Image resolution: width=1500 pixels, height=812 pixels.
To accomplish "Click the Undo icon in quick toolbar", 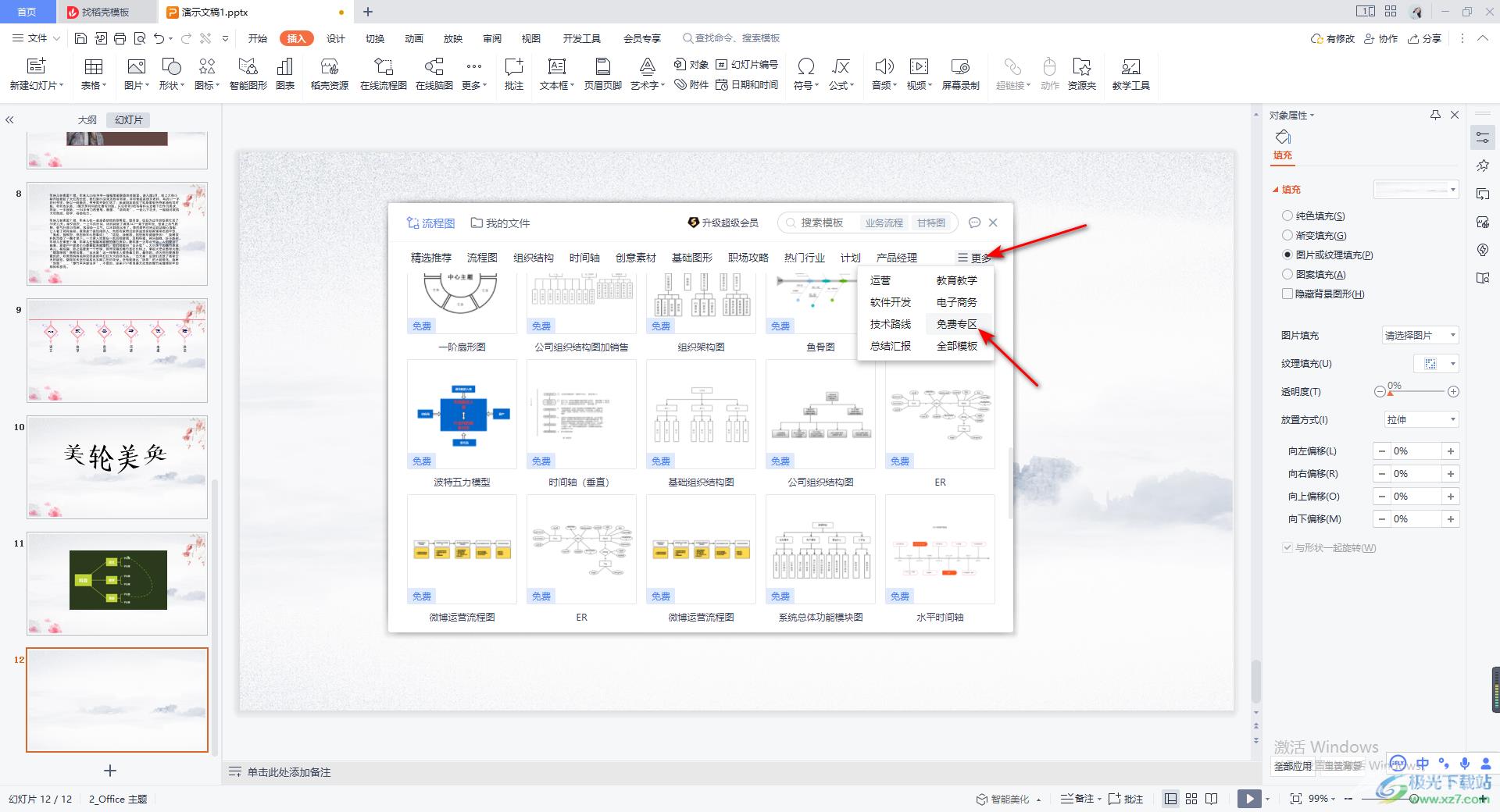I will click(159, 38).
